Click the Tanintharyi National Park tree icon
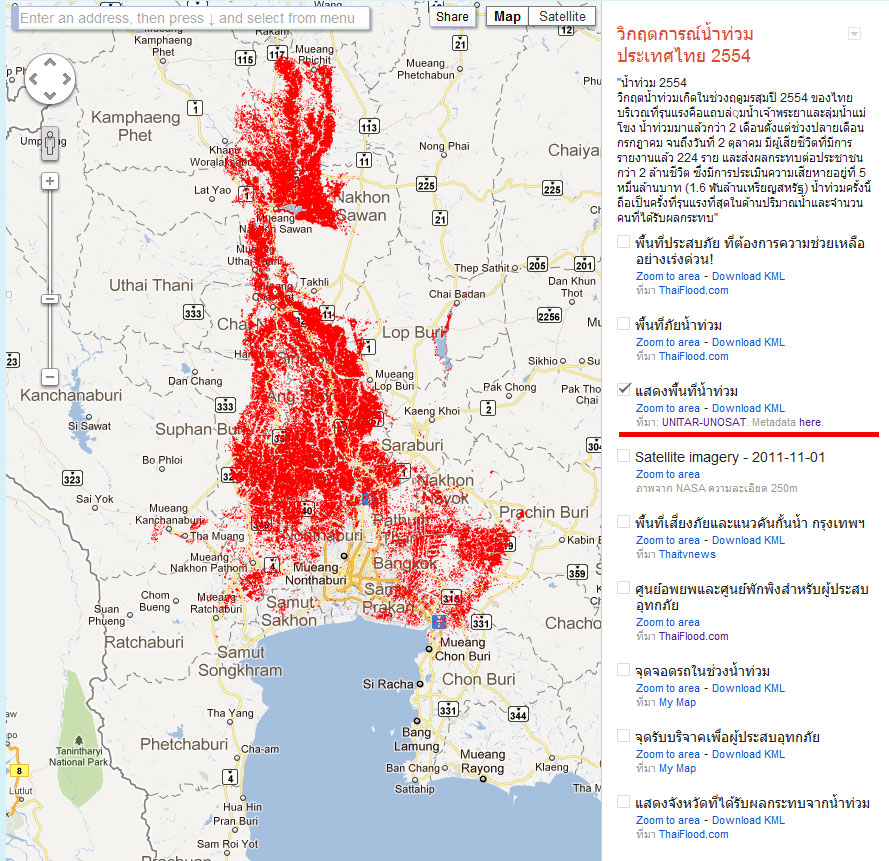Screen dimensions: 889x861 pos(79,740)
